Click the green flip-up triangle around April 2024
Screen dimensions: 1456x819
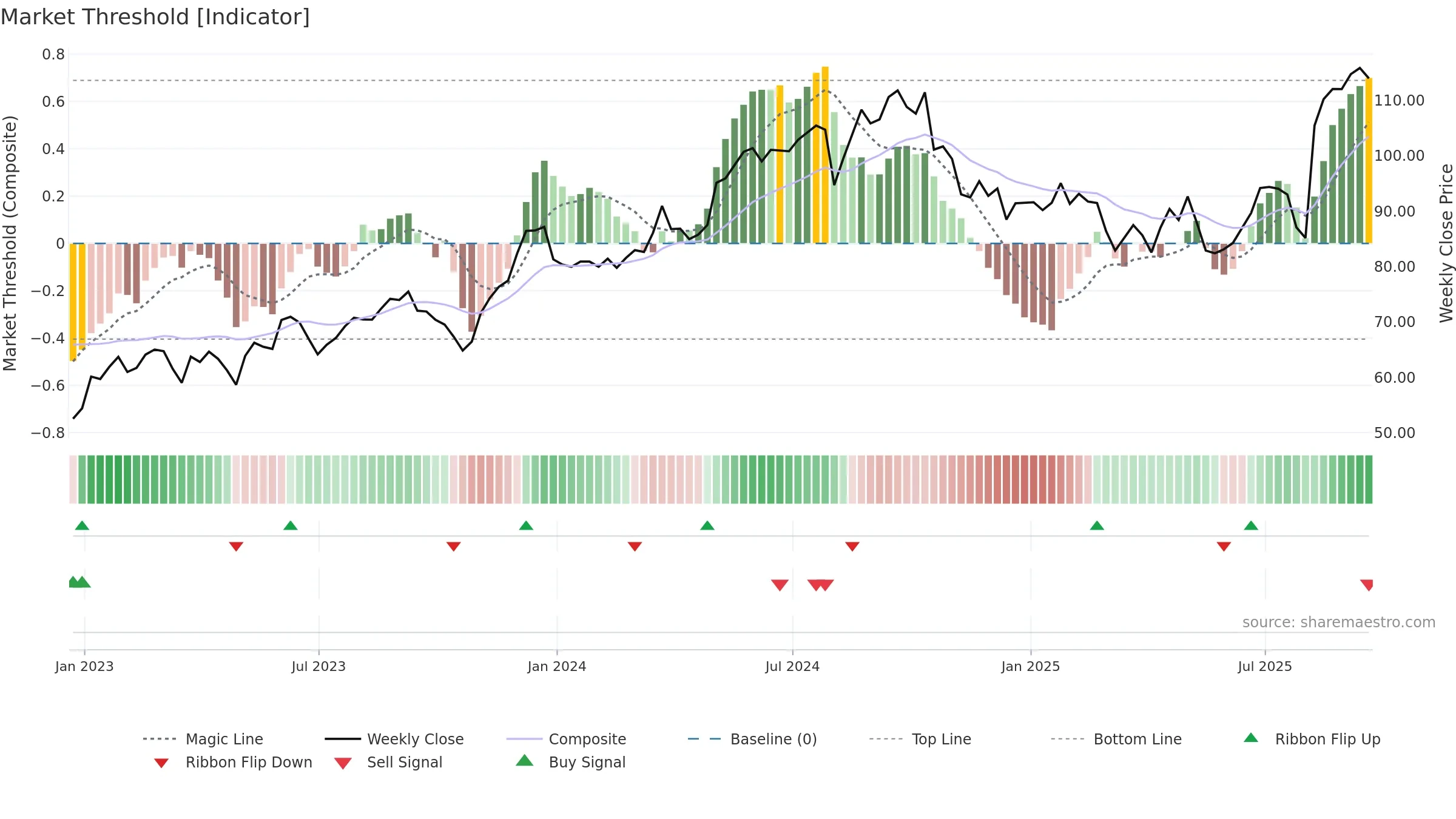click(x=707, y=525)
